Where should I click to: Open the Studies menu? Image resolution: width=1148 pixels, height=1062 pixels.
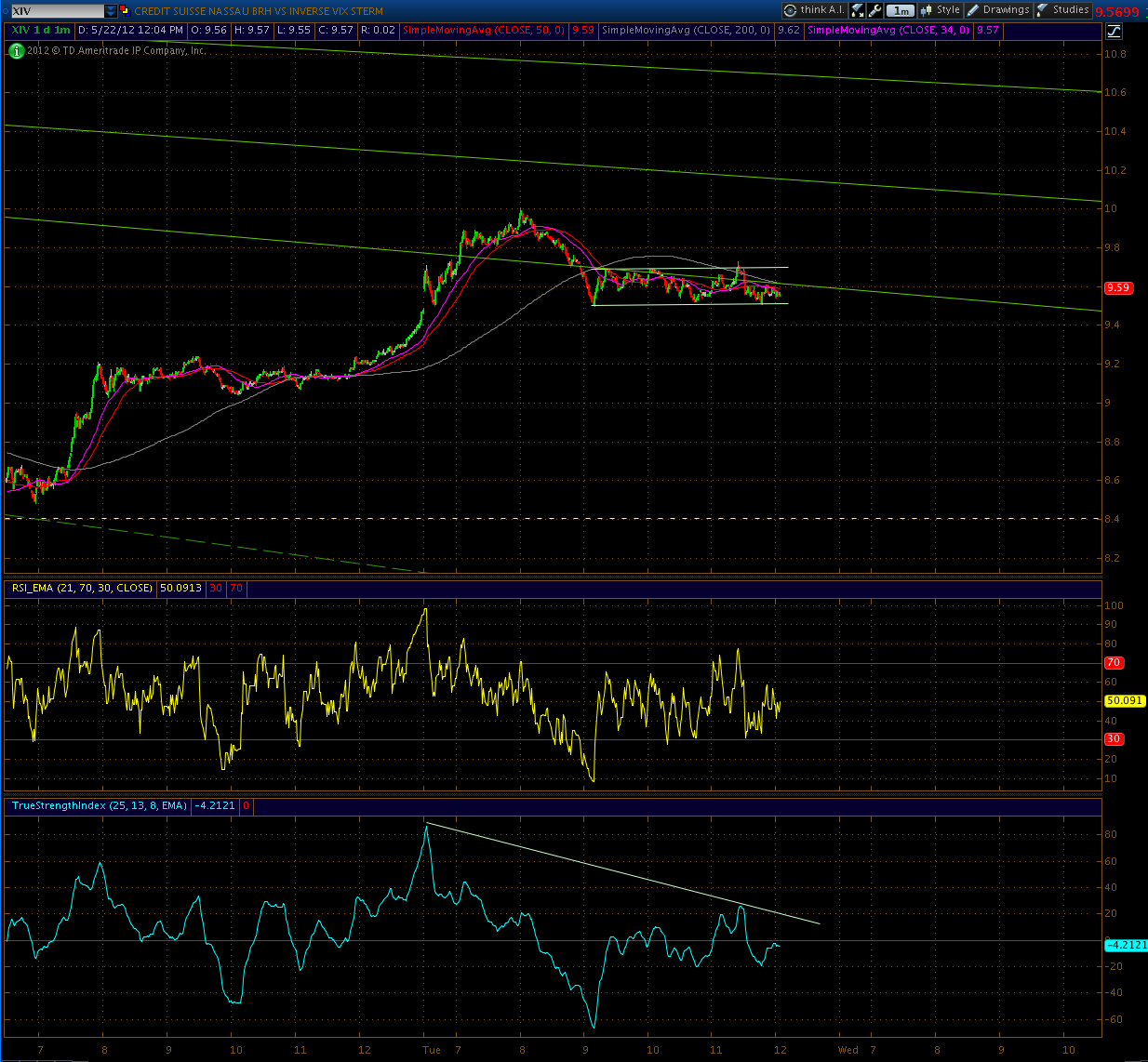coord(1062,10)
